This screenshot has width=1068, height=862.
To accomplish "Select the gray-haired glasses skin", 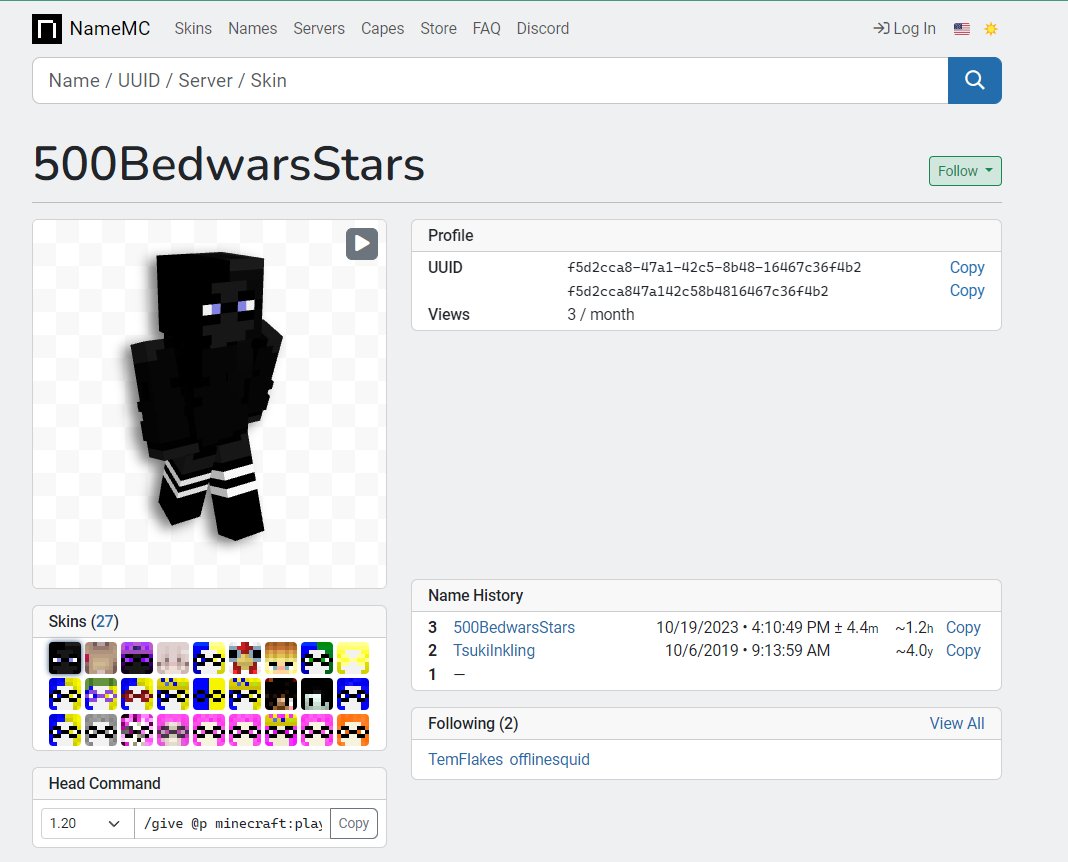I will pos(101,731).
